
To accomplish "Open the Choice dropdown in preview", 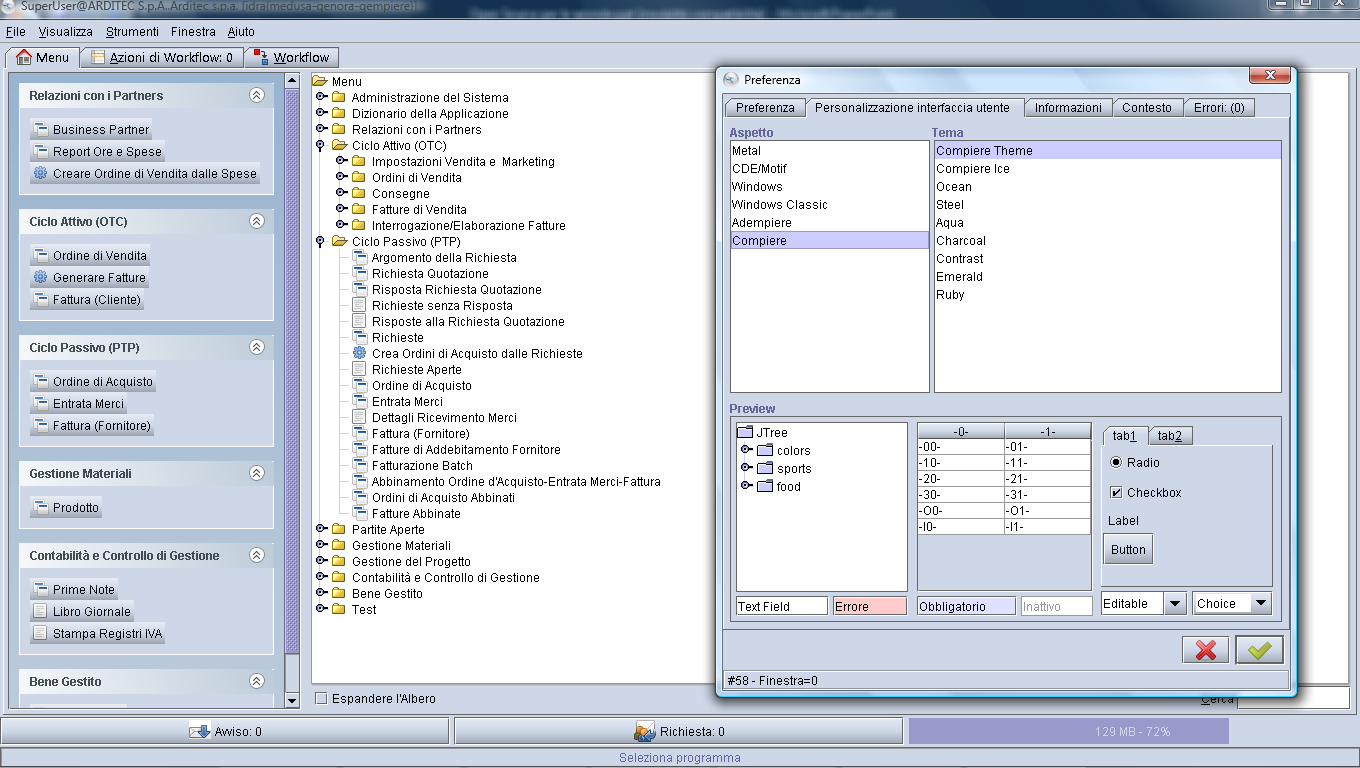I will tap(1261, 603).
